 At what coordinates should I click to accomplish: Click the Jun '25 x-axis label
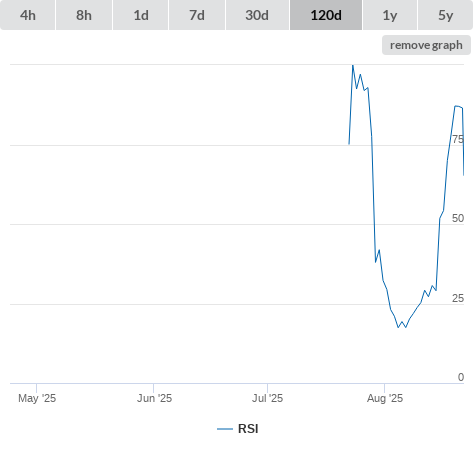click(x=154, y=398)
